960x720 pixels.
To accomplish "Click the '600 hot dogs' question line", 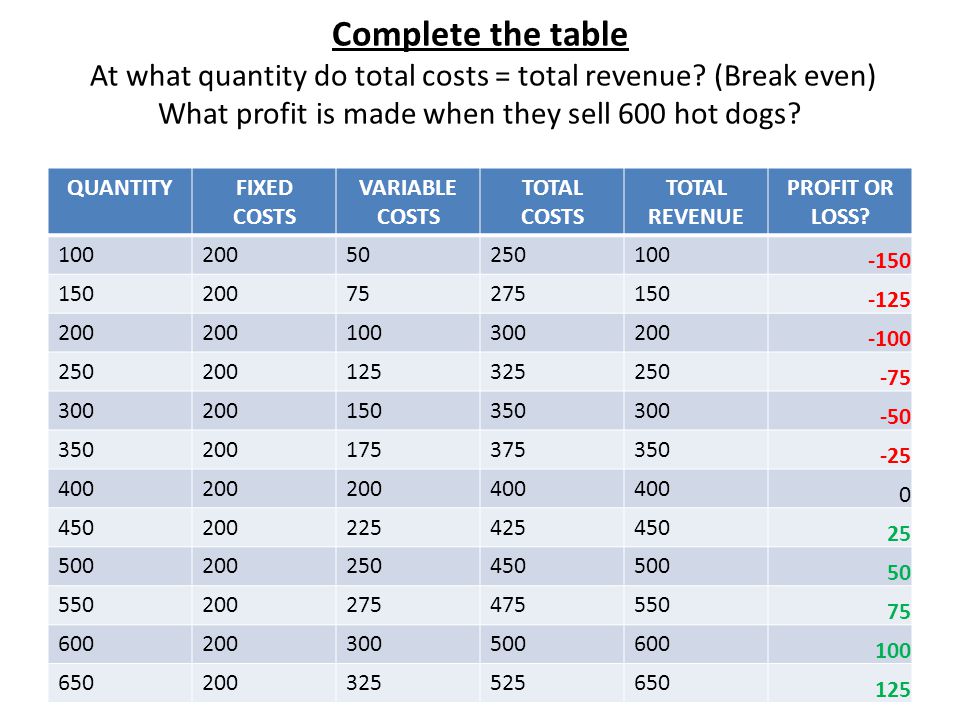I will pyautogui.click(x=479, y=114).
